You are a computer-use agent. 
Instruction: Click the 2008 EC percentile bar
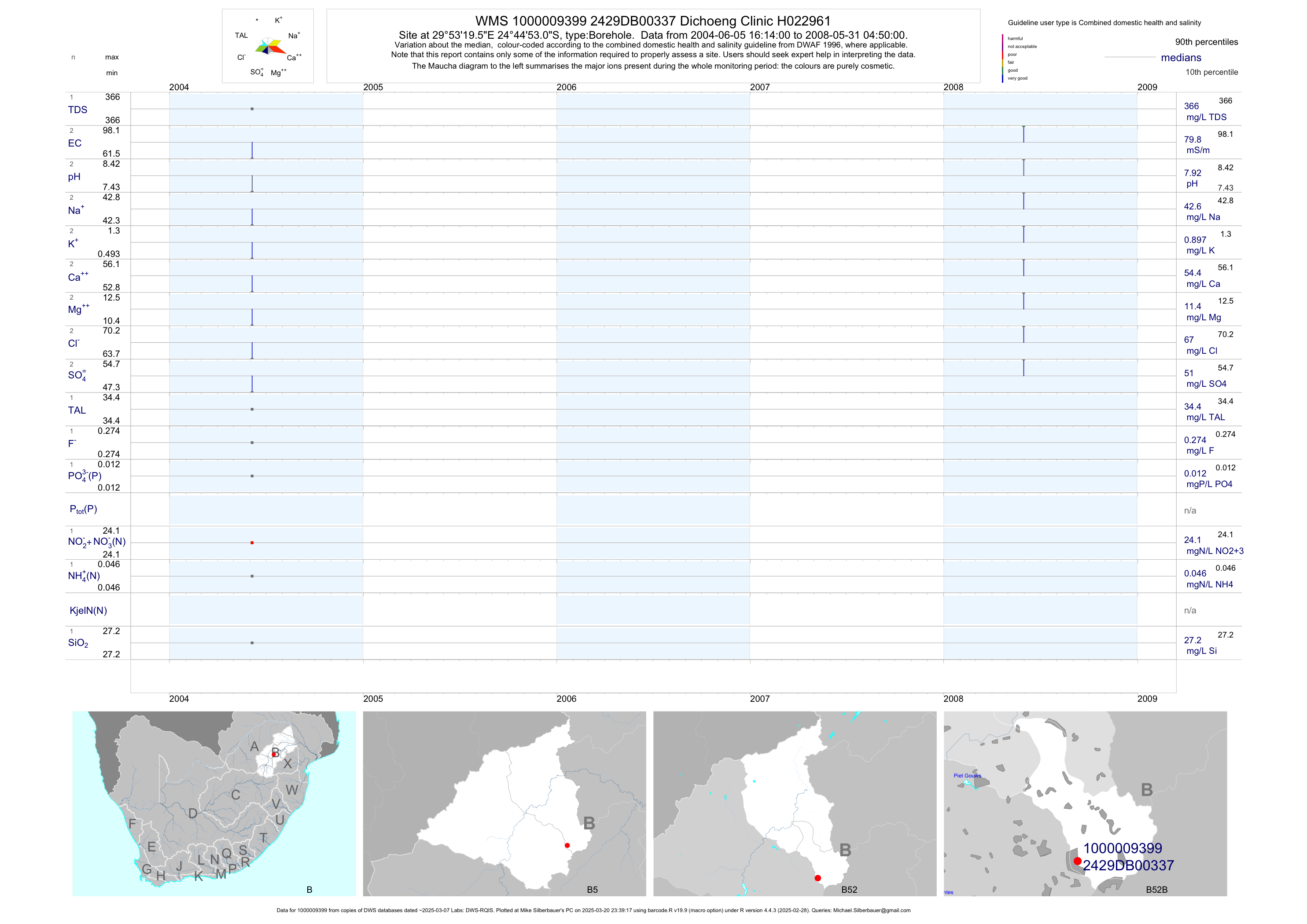1024,134
